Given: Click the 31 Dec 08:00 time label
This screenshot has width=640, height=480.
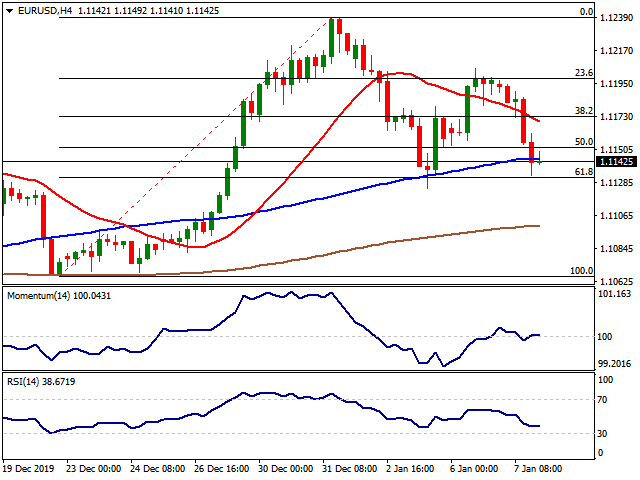Looking at the screenshot, I should (x=349, y=468).
